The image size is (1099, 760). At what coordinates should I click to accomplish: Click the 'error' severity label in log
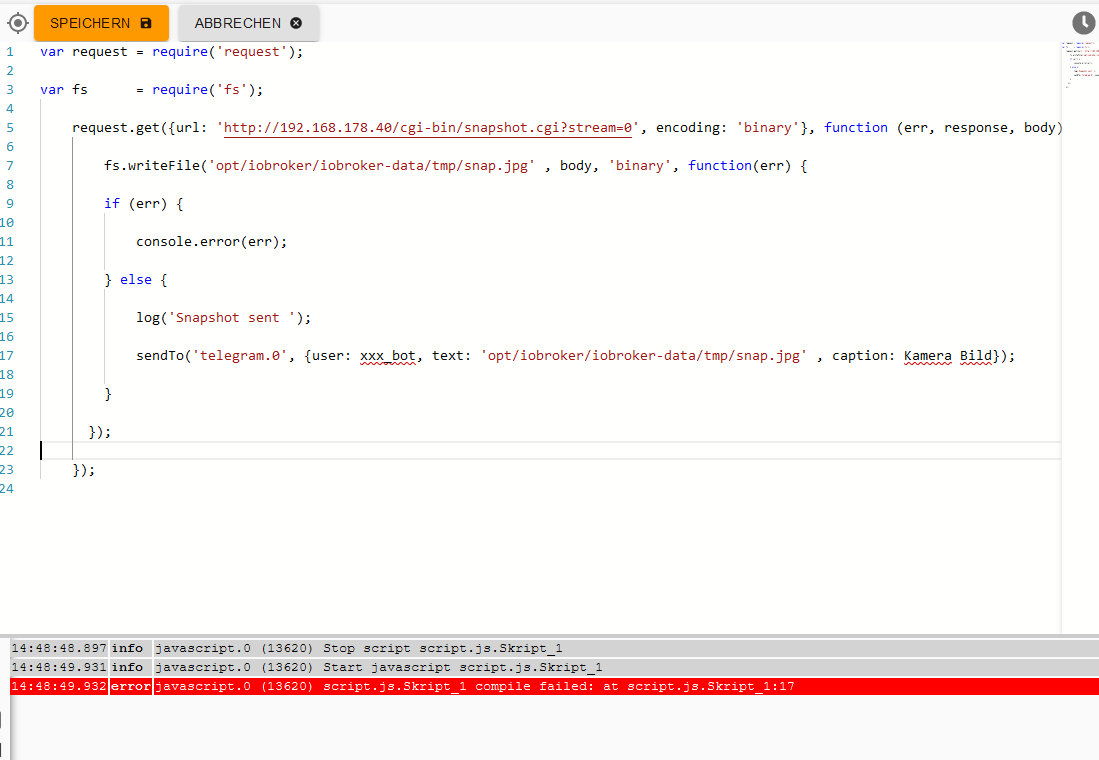130,686
